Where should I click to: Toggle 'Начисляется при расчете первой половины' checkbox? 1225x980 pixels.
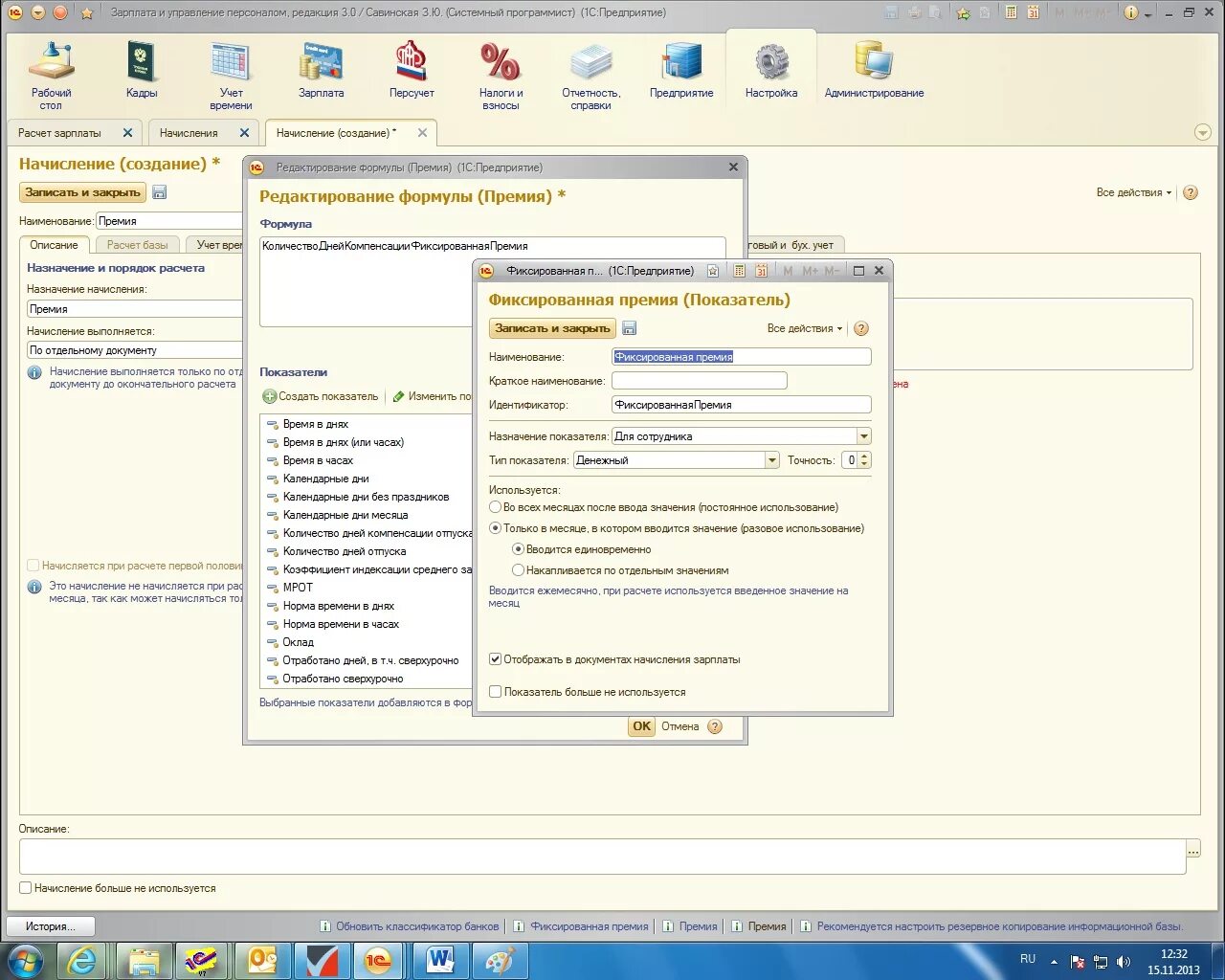coord(33,566)
